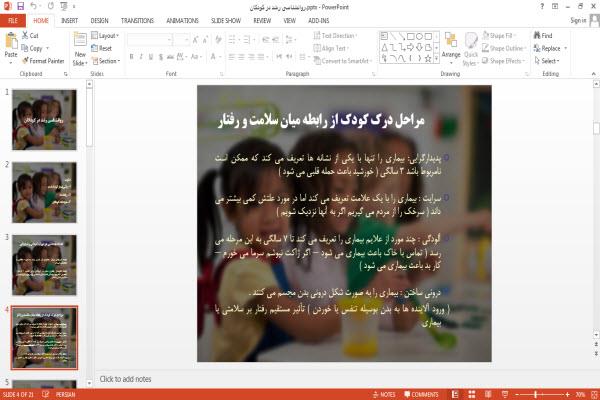This screenshot has width=600, height=400.
Task: Open the Quick Styles gallery
Action: (x=471, y=49)
